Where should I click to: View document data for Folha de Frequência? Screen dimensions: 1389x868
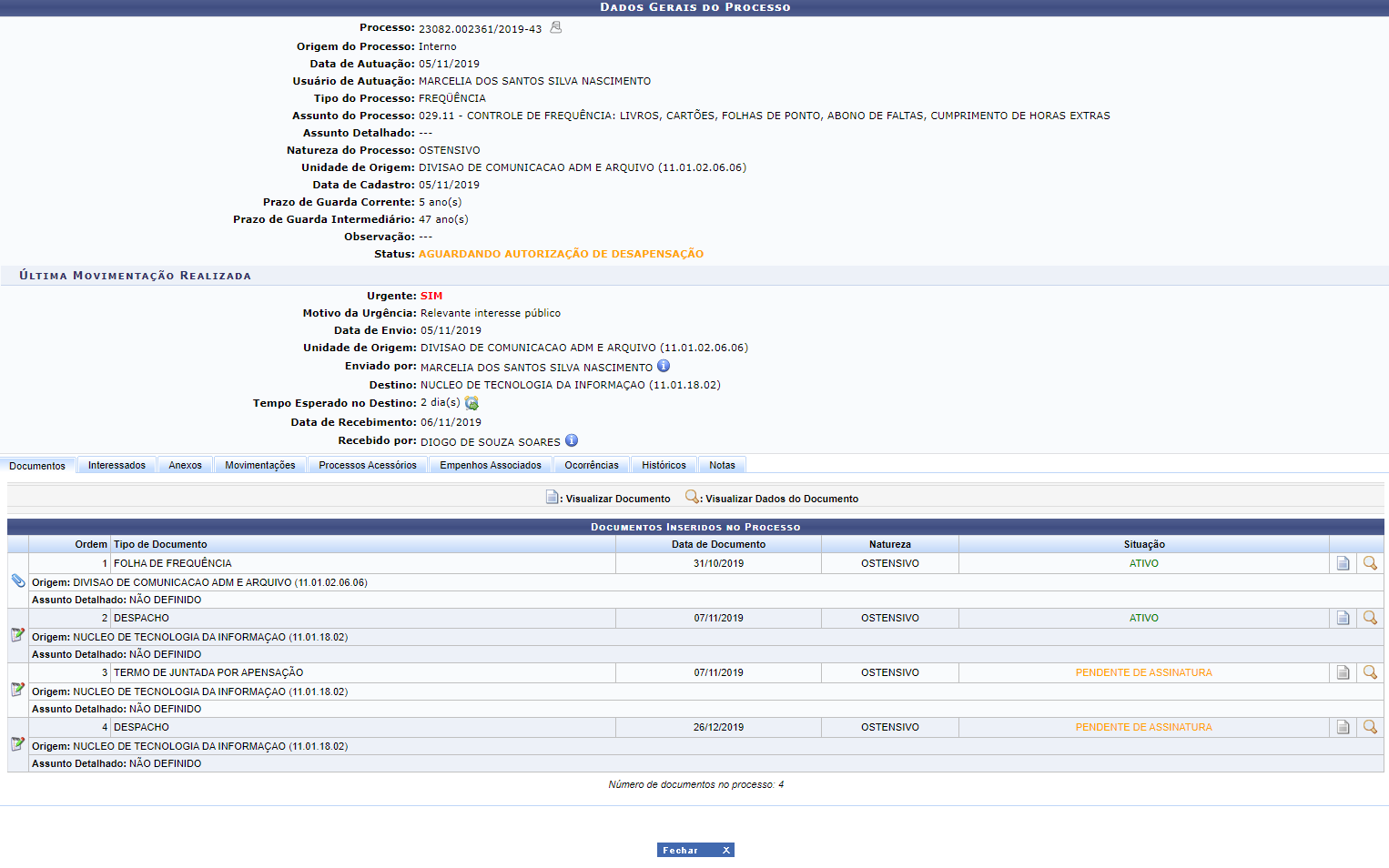coord(1370,563)
